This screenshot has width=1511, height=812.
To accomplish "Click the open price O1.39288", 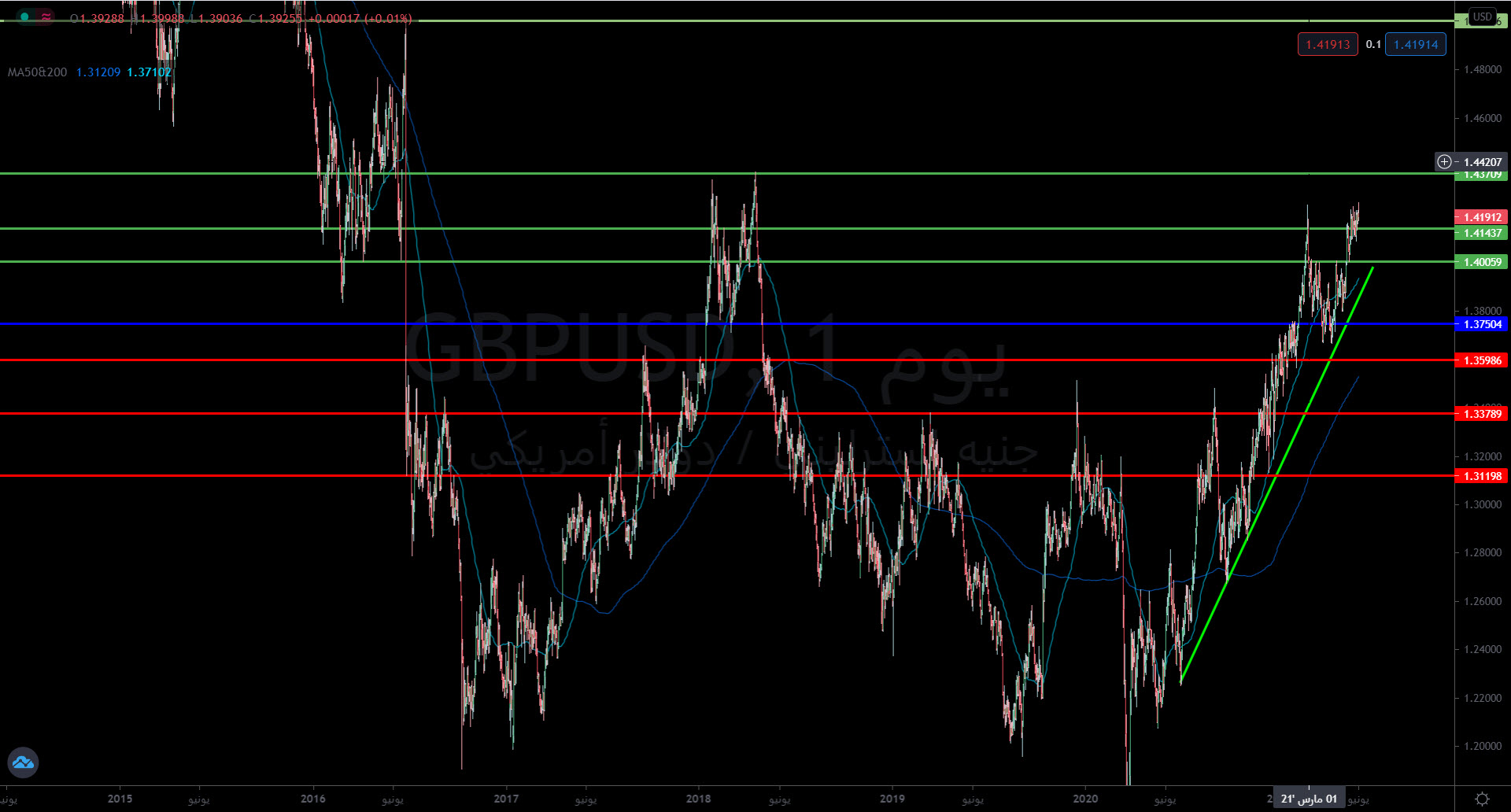I will tap(98, 18).
